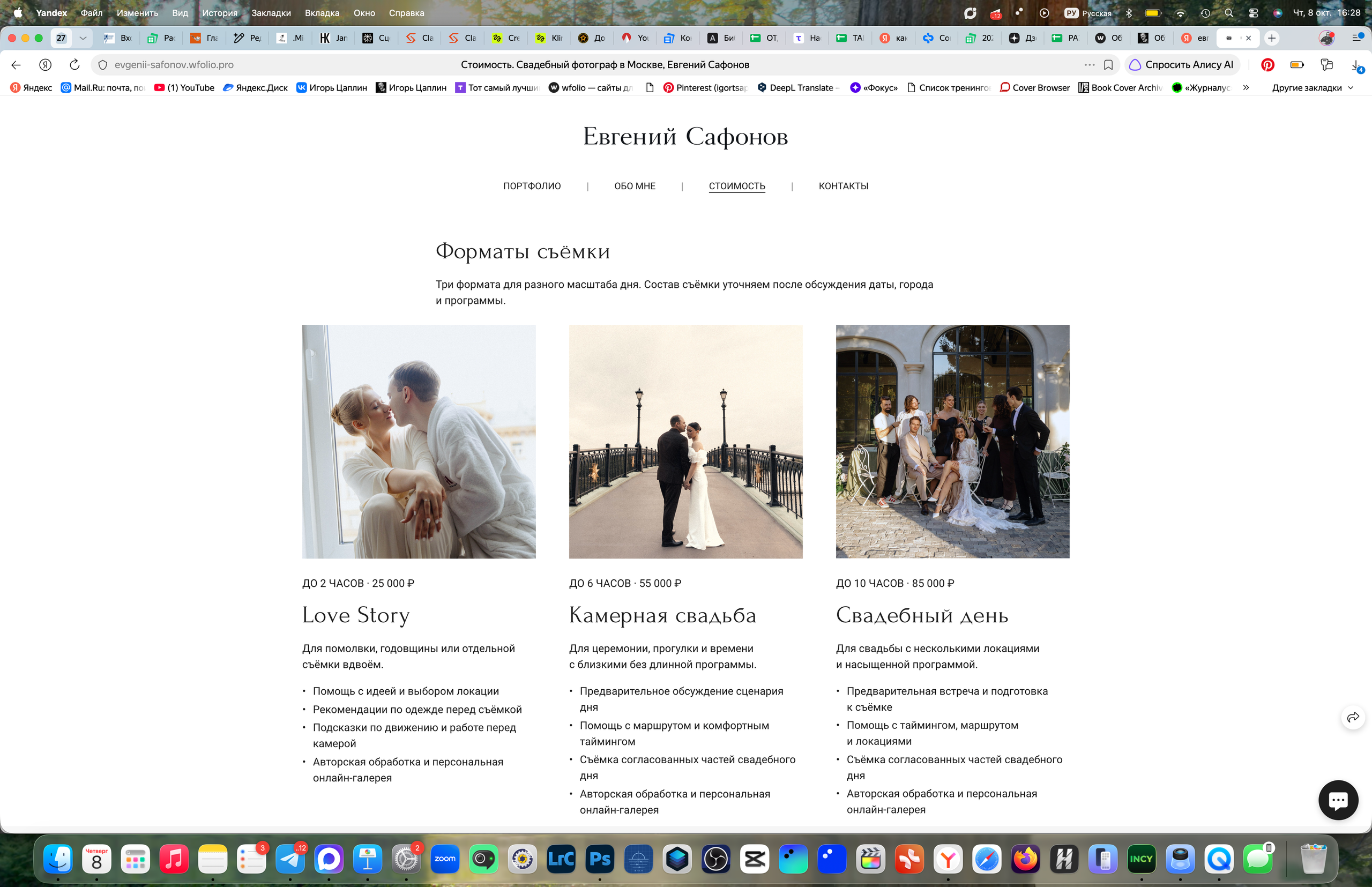Image resolution: width=1372 pixels, height=887 pixels.
Task: Click the share arrow on page edge
Action: [x=1352, y=717]
